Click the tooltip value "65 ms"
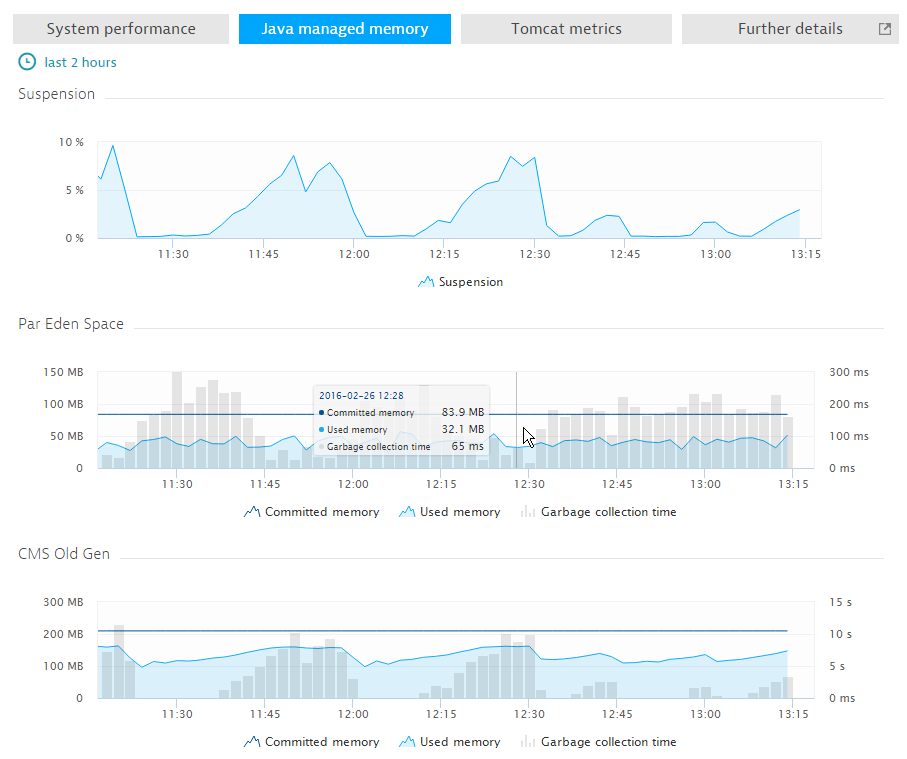907x759 pixels. pyautogui.click(x=467, y=446)
